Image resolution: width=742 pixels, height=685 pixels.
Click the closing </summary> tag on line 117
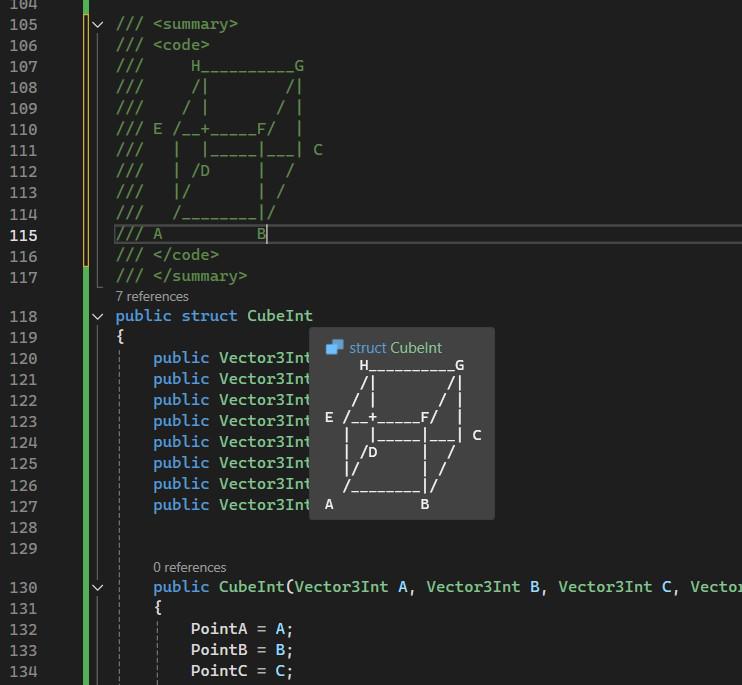[x=200, y=276]
